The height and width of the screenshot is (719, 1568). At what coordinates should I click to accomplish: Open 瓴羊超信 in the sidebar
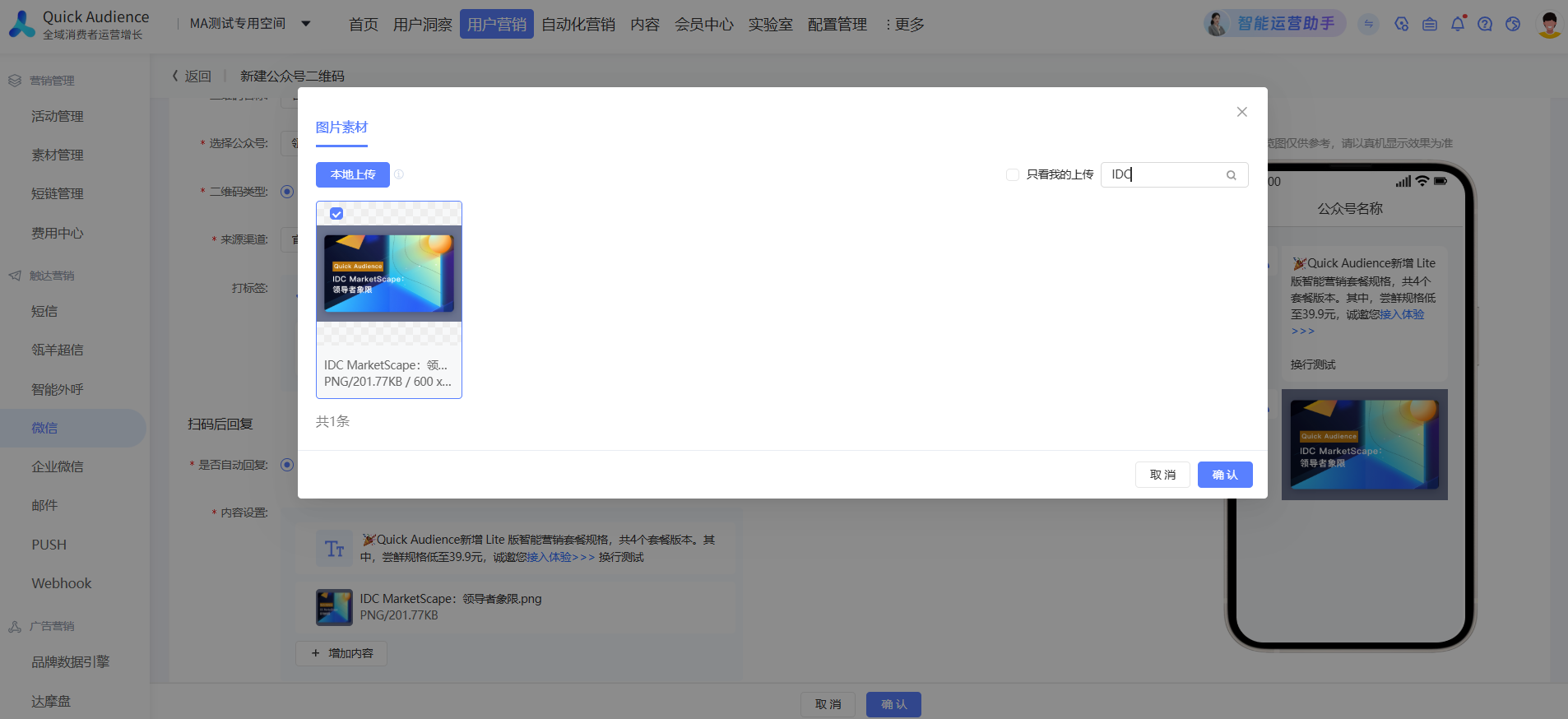point(58,350)
